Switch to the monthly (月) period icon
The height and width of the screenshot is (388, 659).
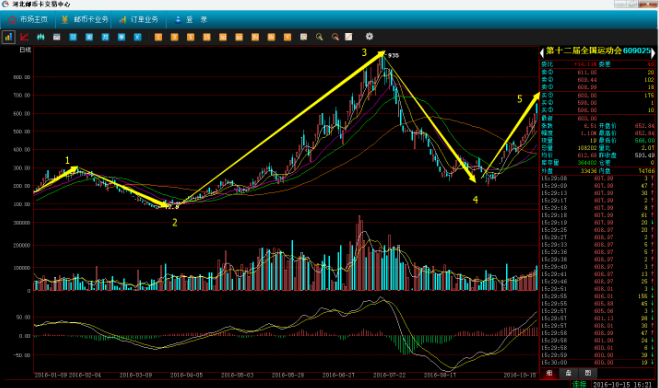coord(105,37)
